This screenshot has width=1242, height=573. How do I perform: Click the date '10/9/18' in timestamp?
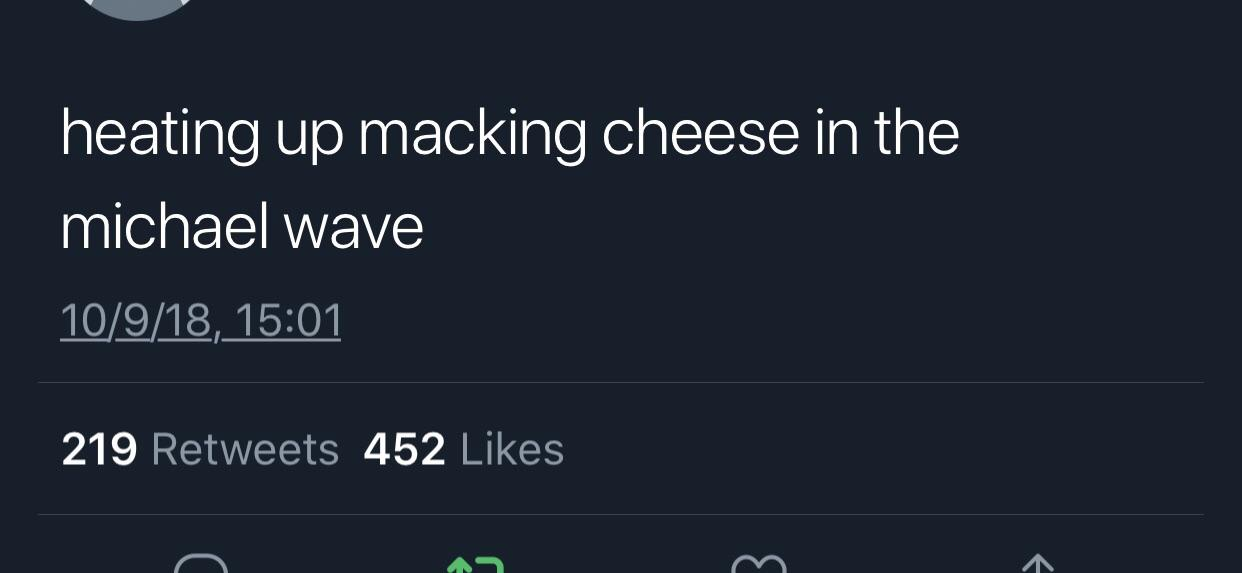(135, 321)
